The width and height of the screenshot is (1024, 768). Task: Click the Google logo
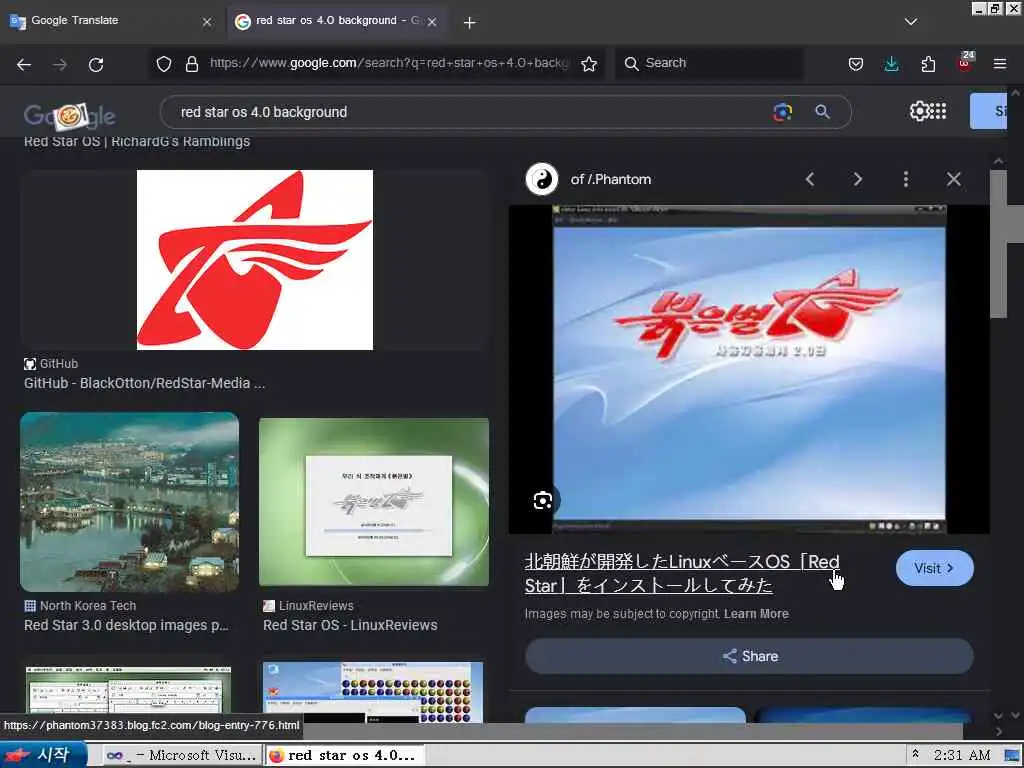tap(69, 116)
